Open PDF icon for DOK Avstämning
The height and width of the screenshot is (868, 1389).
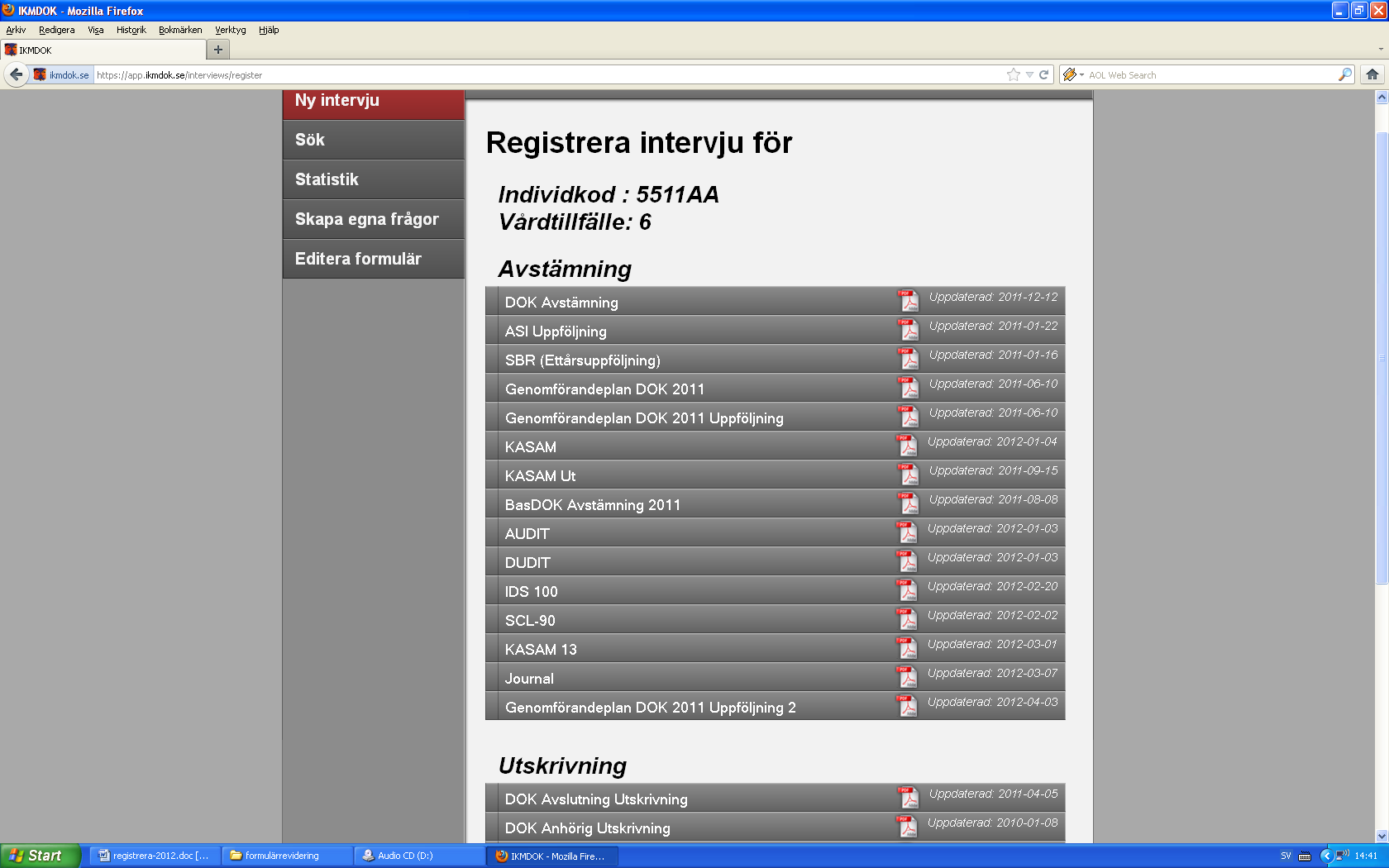pos(909,301)
